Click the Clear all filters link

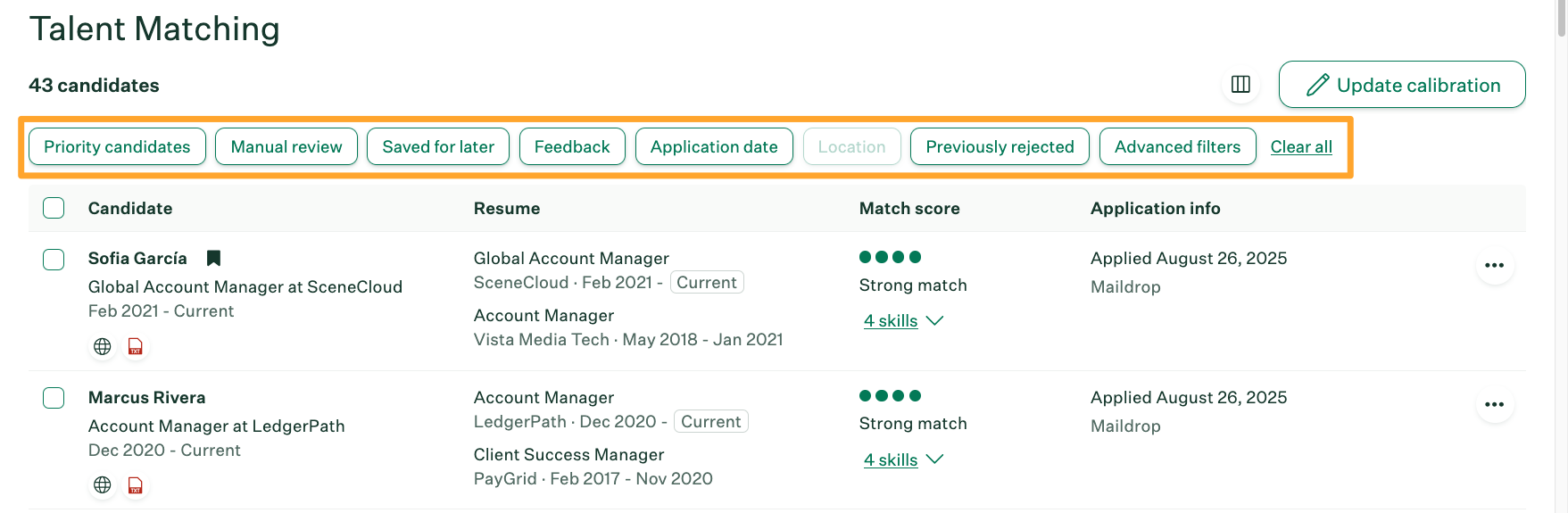point(1300,147)
